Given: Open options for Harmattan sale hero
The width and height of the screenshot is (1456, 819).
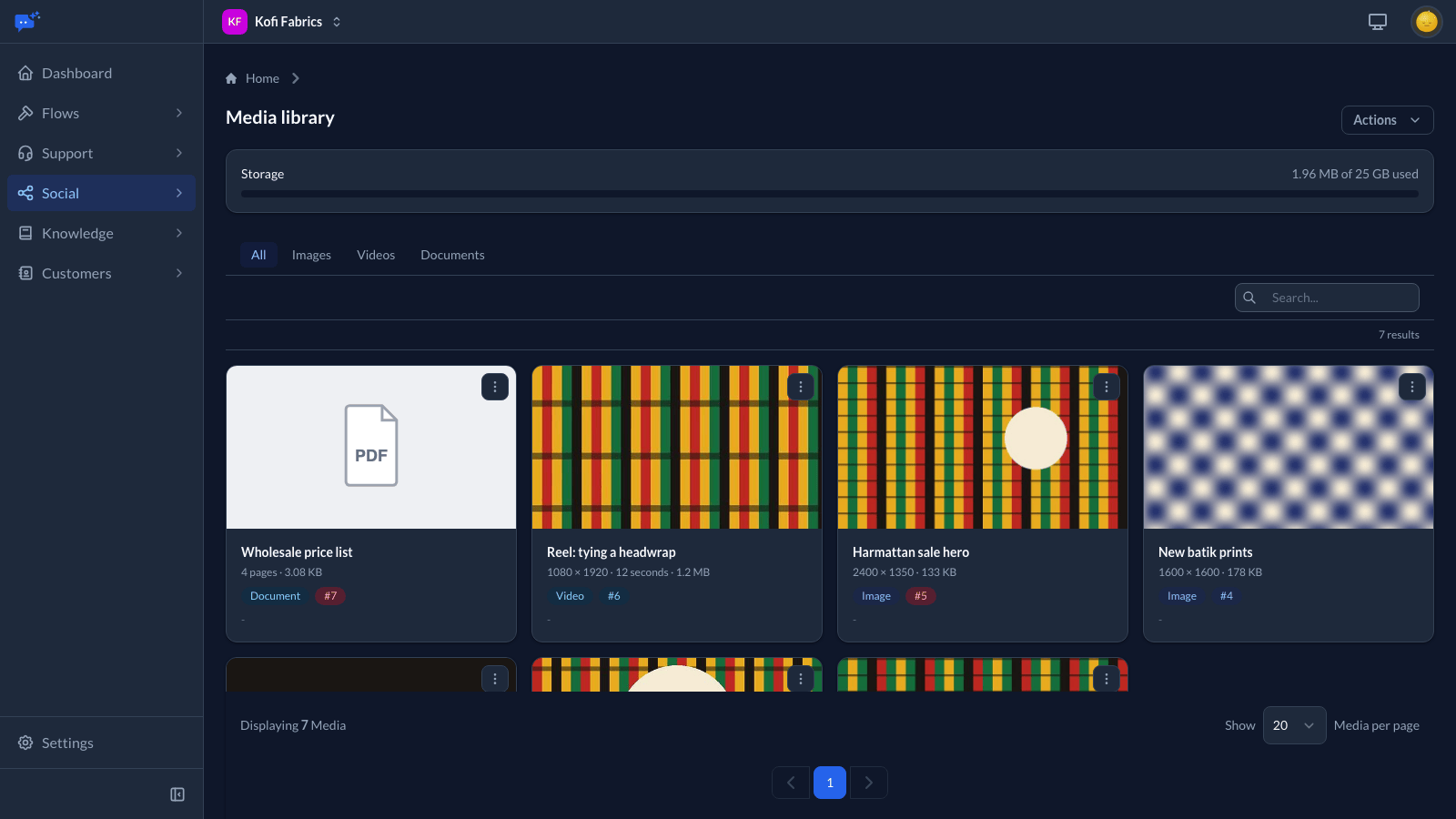Looking at the screenshot, I should (x=1107, y=387).
